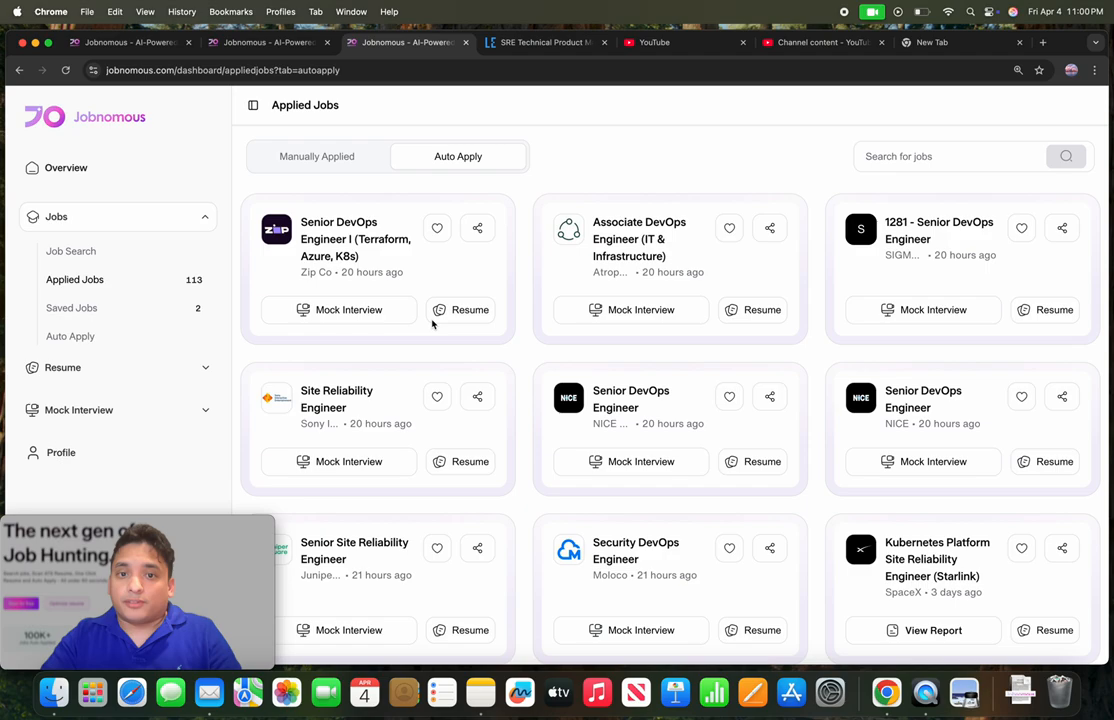Image resolution: width=1114 pixels, height=720 pixels.
Task: Open the Chrome profile avatar
Action: tap(1071, 70)
